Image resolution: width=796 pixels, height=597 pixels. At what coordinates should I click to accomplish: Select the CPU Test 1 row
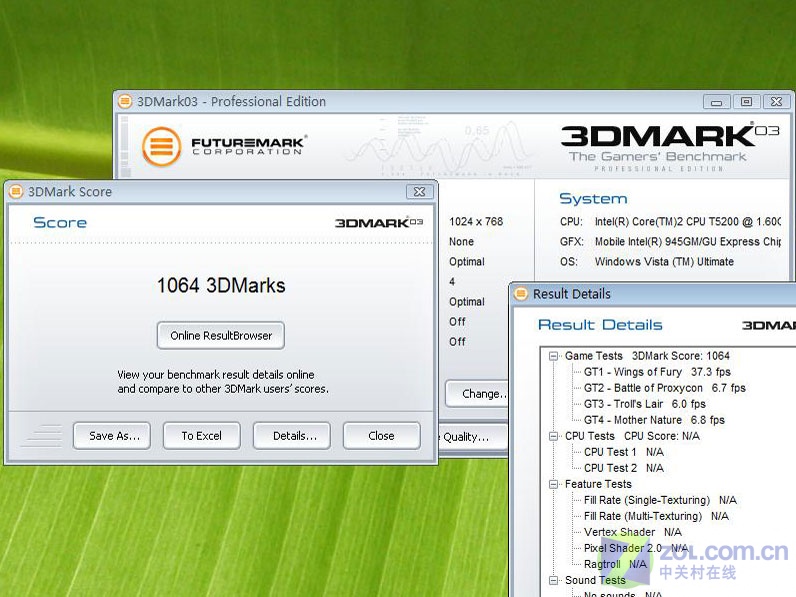coord(624,452)
